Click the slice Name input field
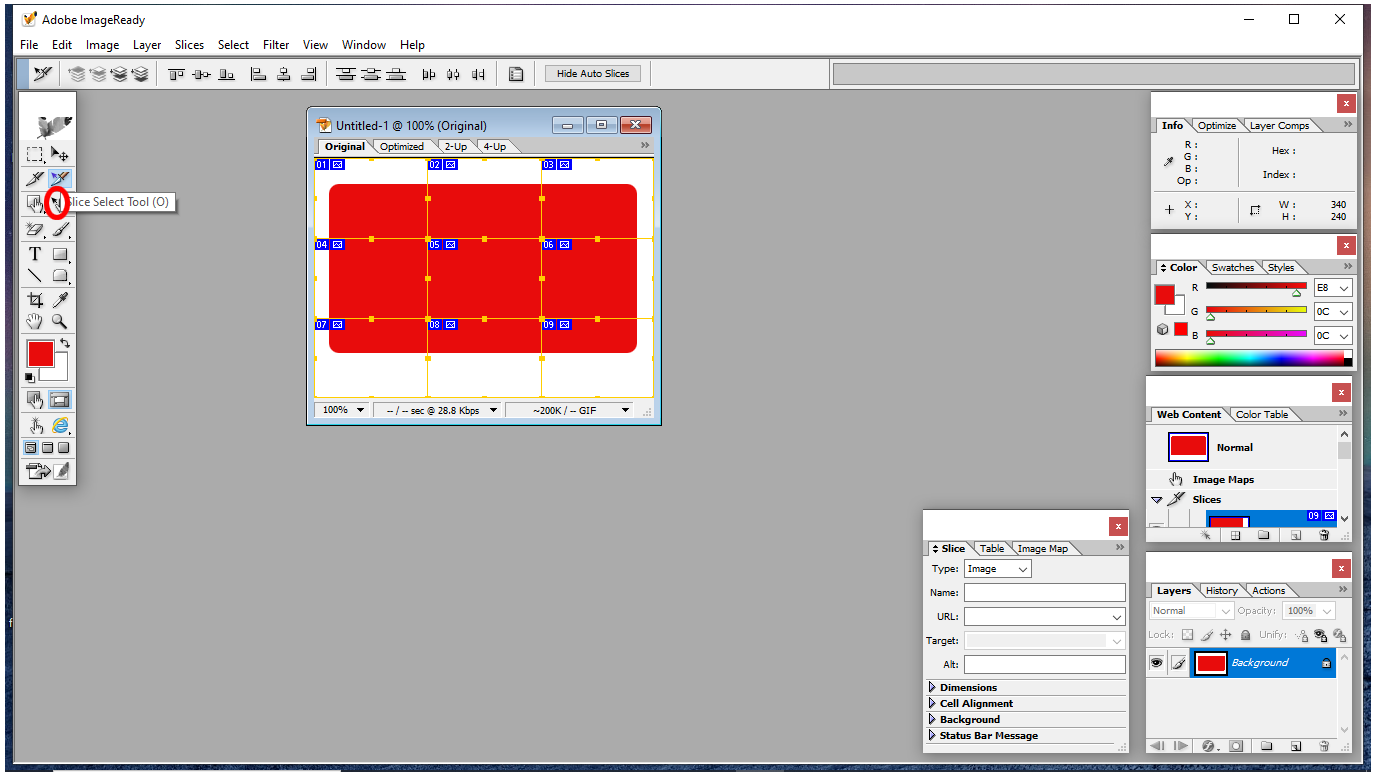This screenshot has height=784, width=1380. tap(1044, 593)
